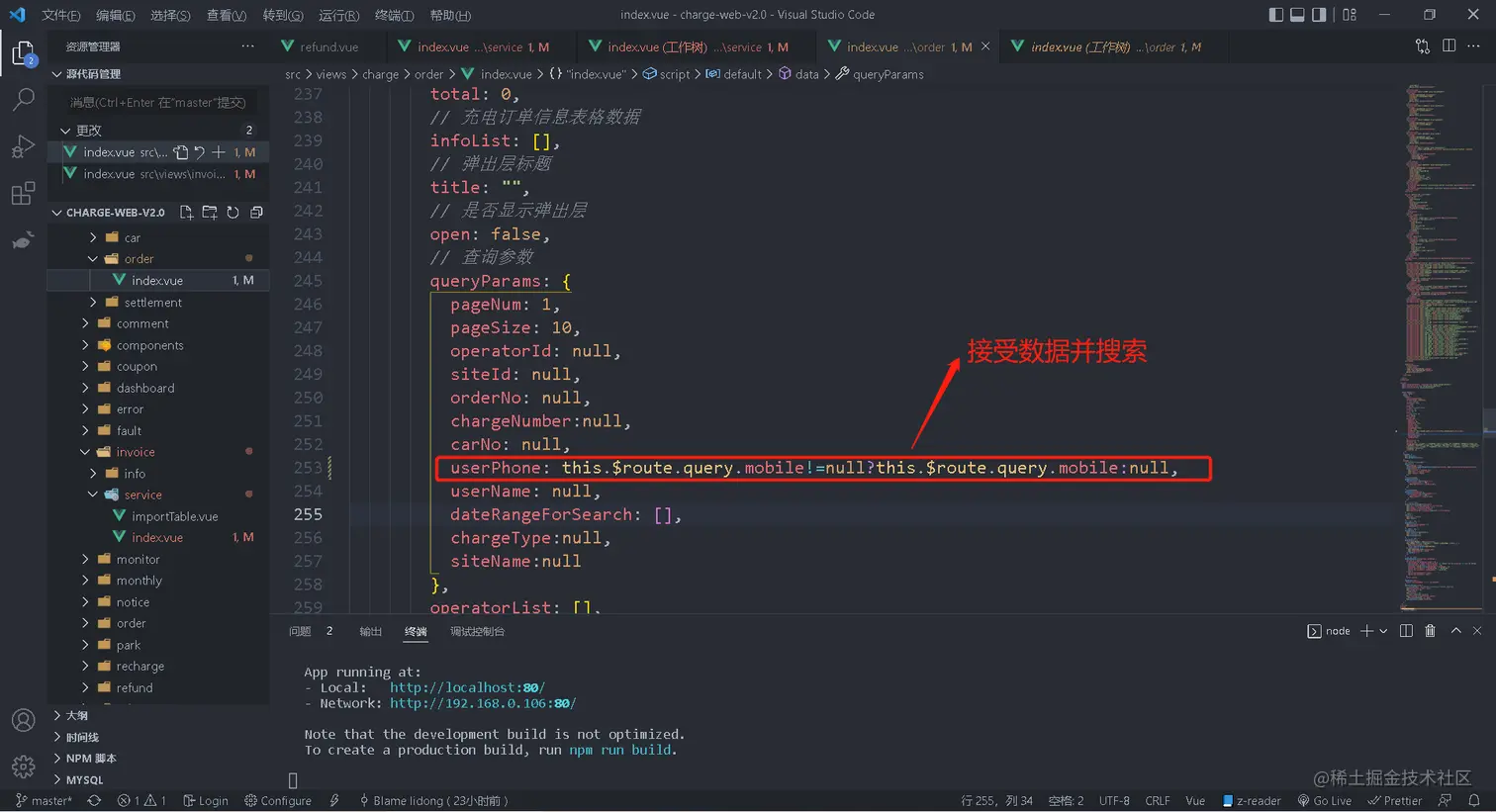Close the bottom panel

[x=1477, y=631]
